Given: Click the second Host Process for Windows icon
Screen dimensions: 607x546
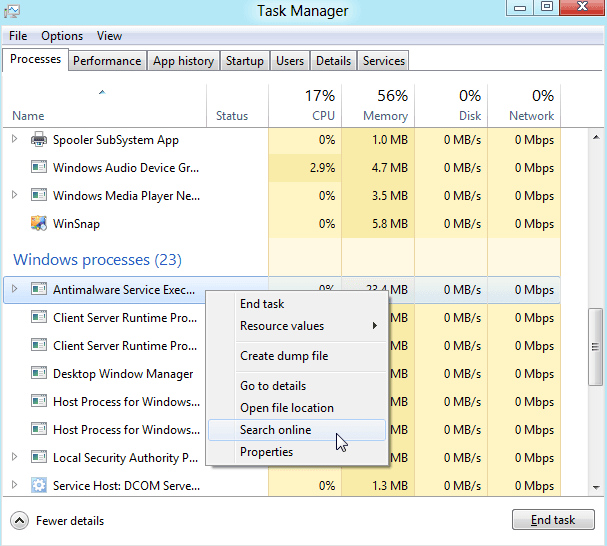Looking at the screenshot, I should click(39, 429).
